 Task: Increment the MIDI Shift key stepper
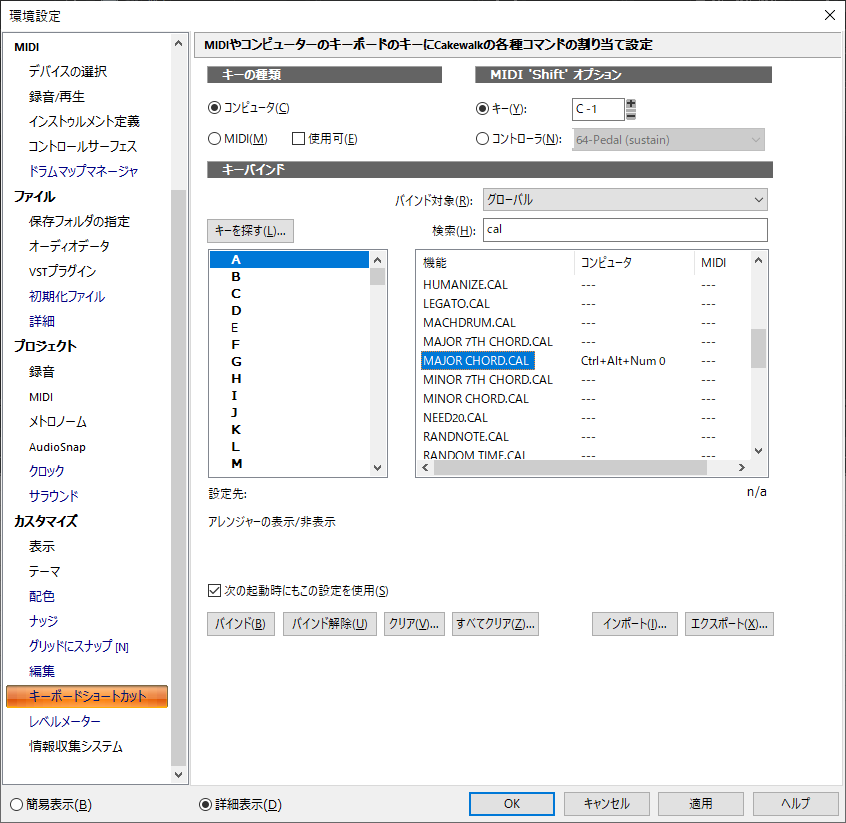tap(631, 104)
